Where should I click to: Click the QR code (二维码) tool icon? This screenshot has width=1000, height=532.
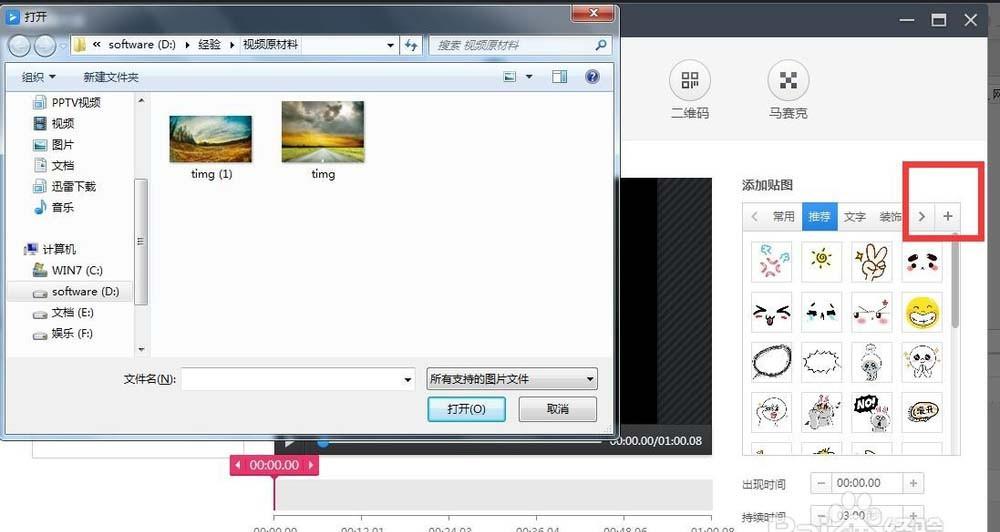point(689,80)
